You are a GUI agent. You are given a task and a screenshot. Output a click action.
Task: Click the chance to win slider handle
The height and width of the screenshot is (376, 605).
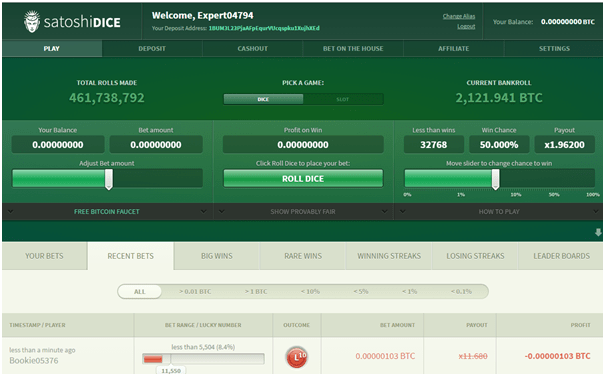[495, 179]
